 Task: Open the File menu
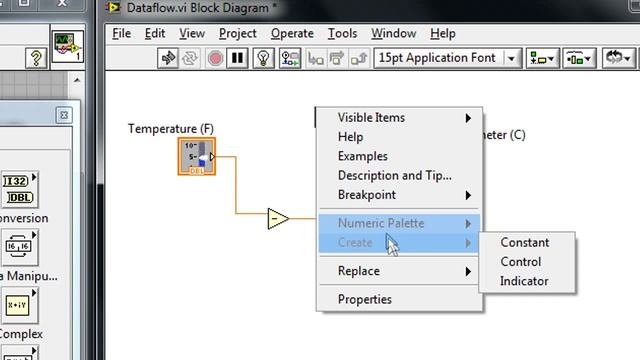tap(122, 33)
